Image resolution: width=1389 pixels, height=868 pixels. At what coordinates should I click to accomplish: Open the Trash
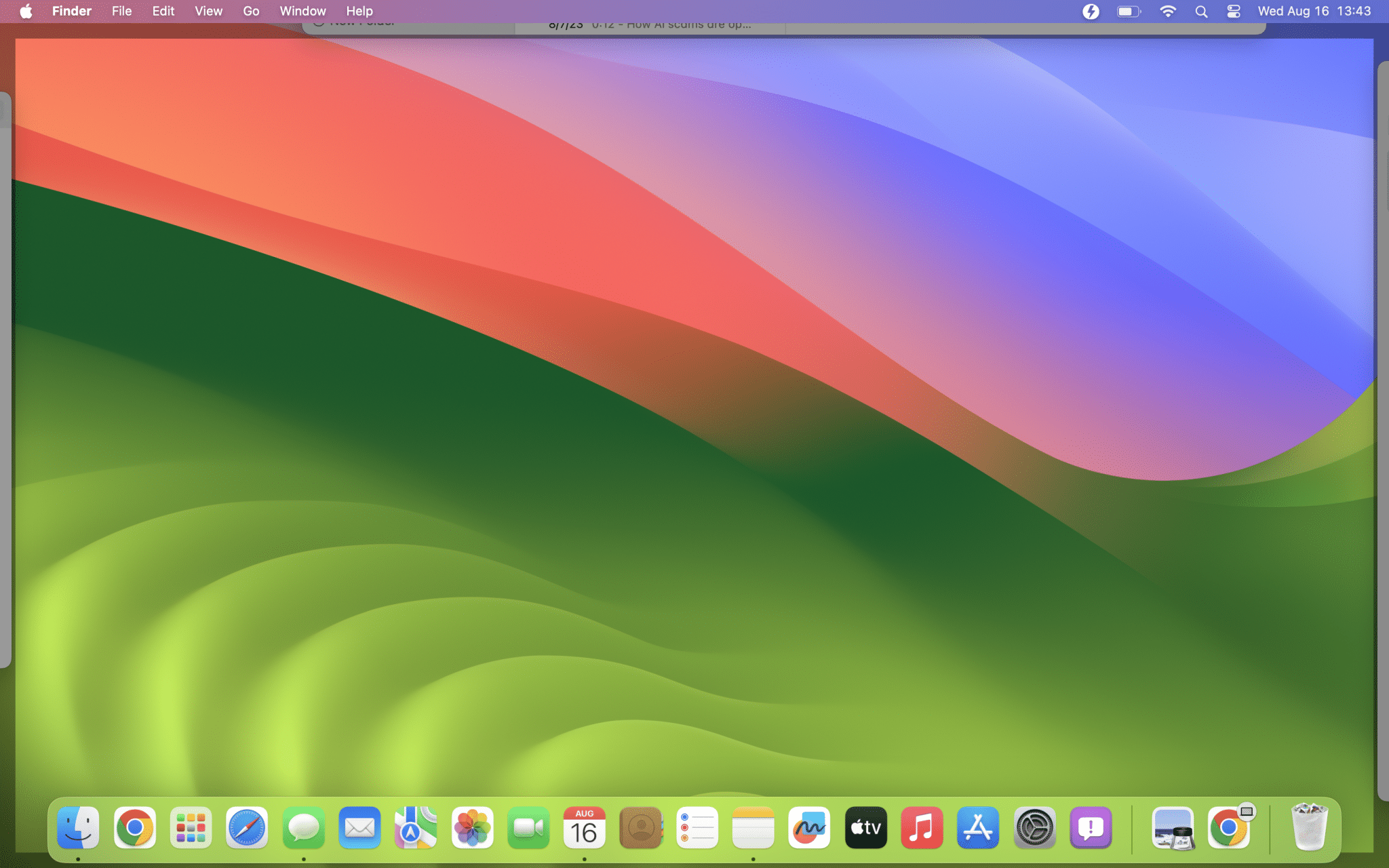coord(1309,828)
